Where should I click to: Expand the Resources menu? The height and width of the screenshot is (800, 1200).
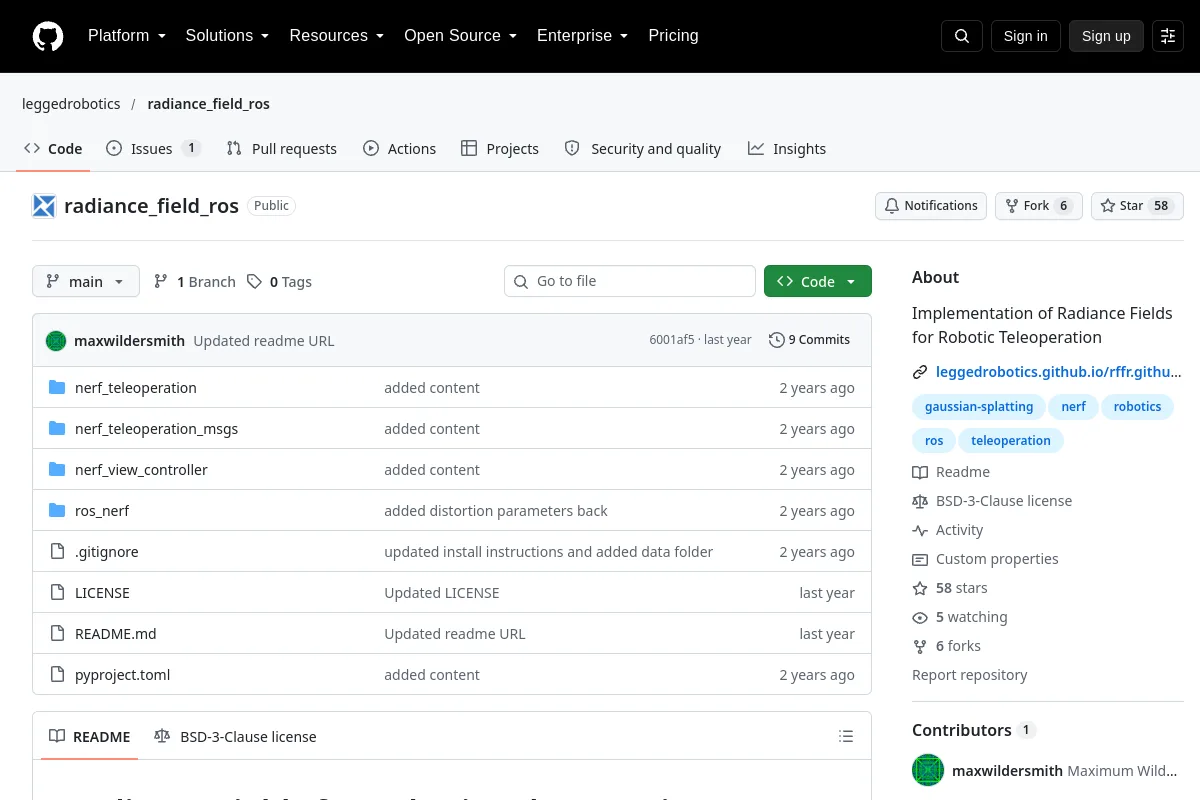pos(337,36)
